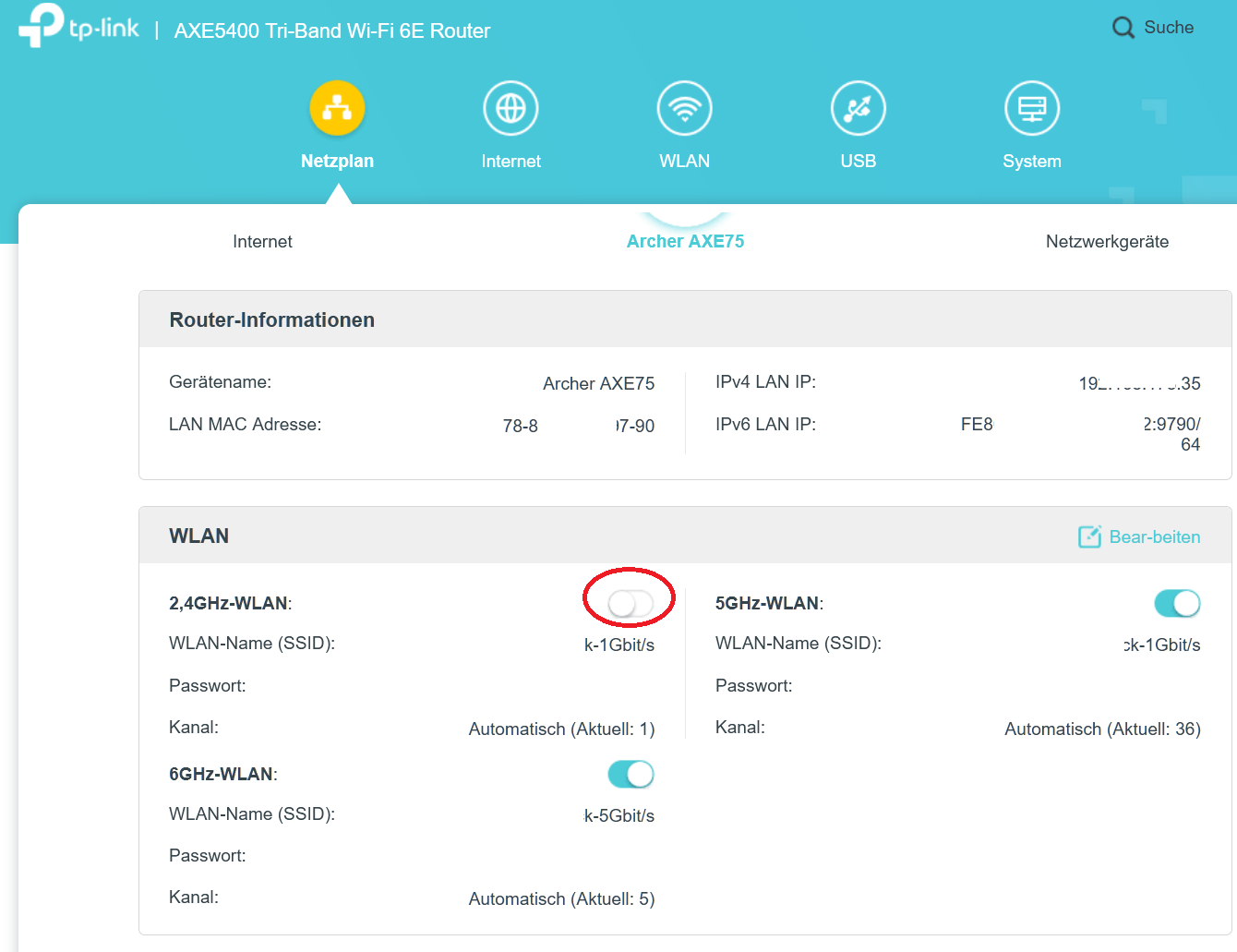Click the Bear-beiten edit pencil icon
The height and width of the screenshot is (952, 1237).
(1089, 536)
